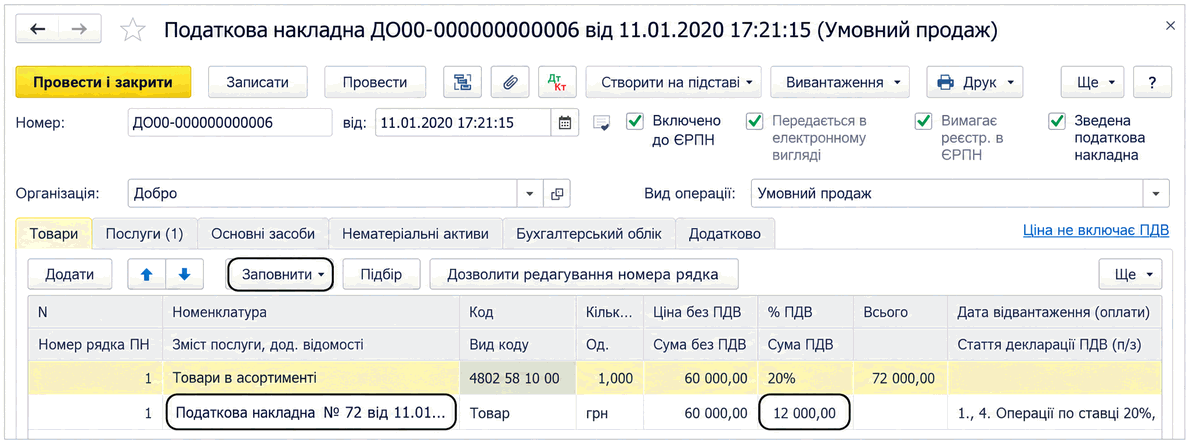Click the Номер input field
1189x446 pixels.
[230, 123]
